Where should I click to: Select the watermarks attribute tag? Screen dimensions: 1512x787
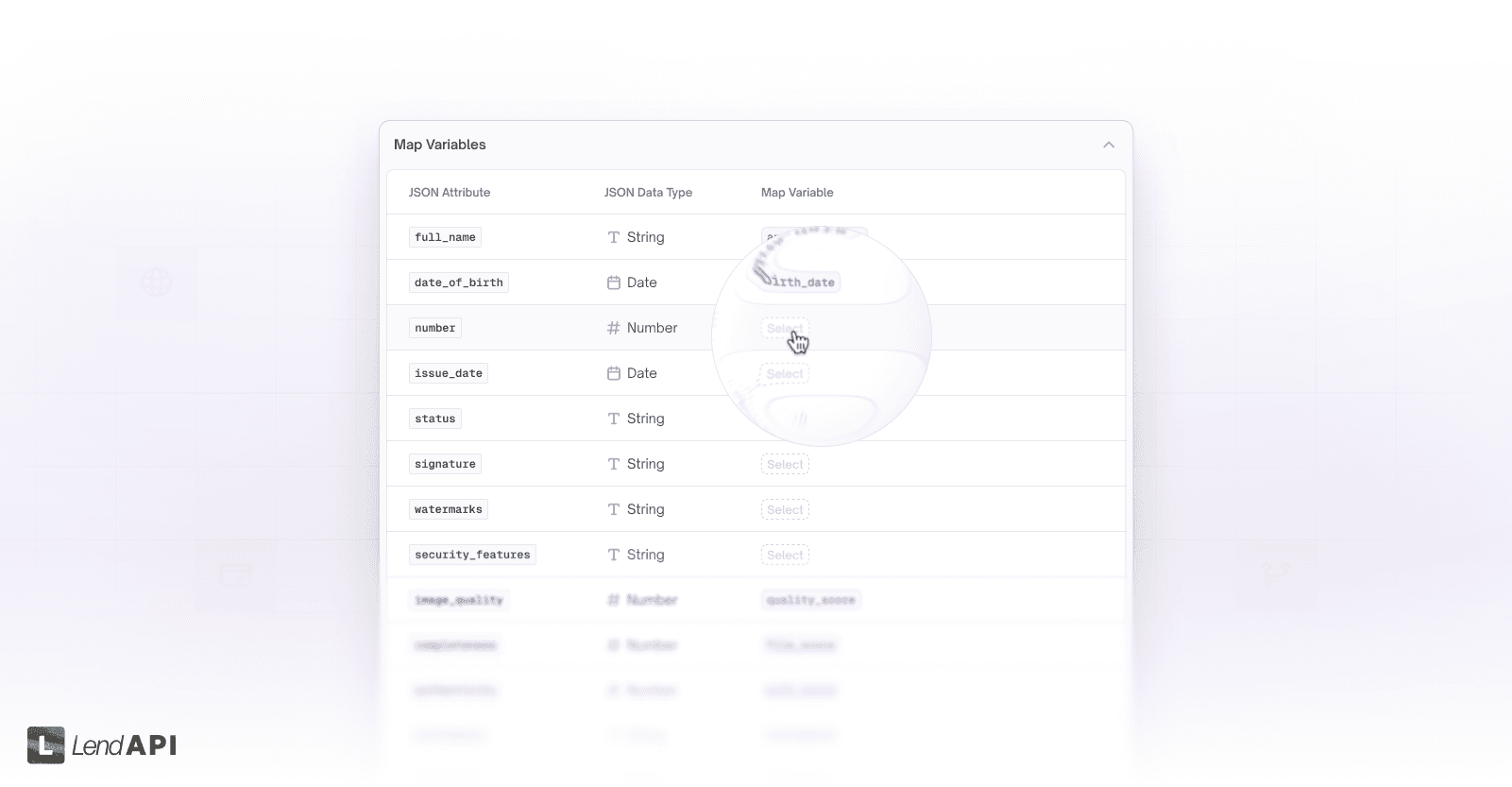coord(449,509)
